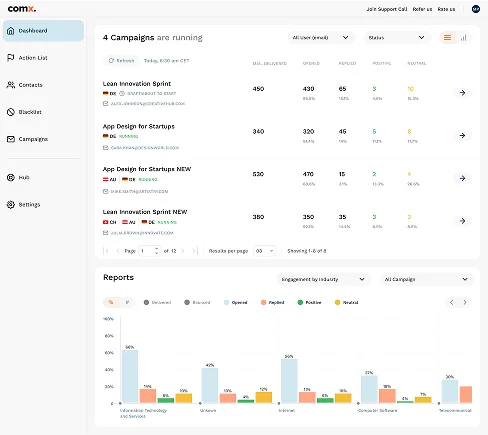Go to last page of campaigns
Screen dimensions: 488x435
click(x=195, y=251)
